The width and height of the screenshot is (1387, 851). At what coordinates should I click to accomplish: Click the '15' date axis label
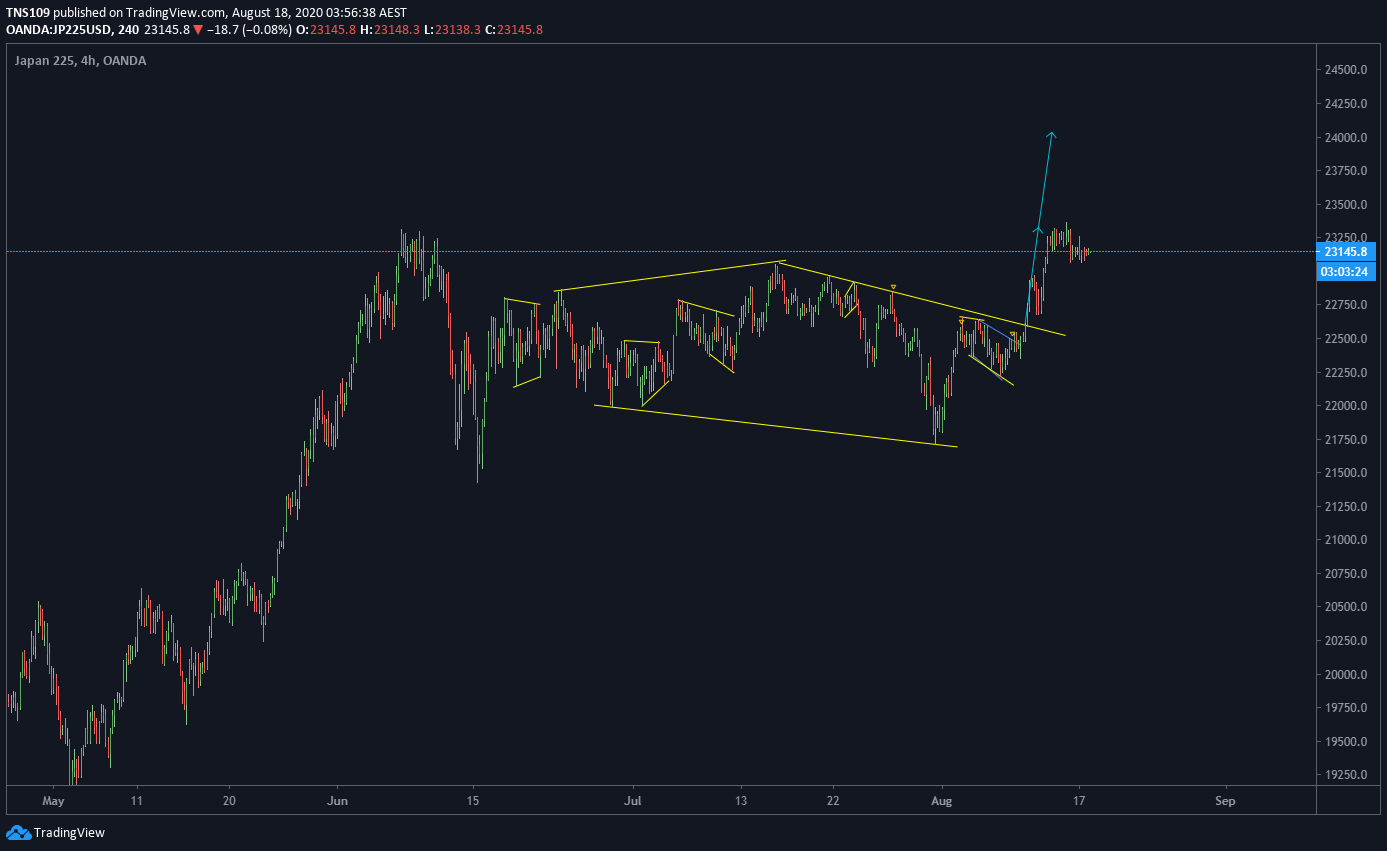coord(473,801)
